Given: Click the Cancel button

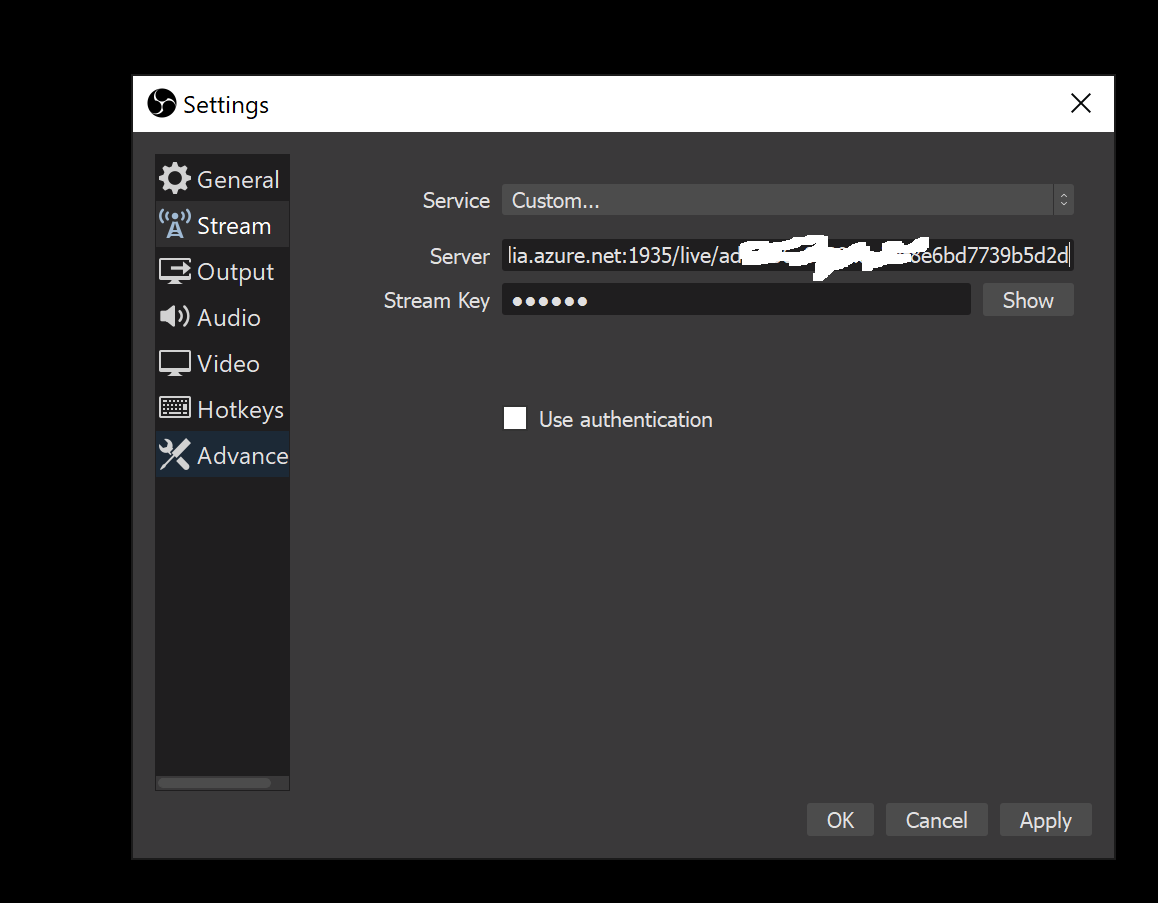Looking at the screenshot, I should point(936,820).
